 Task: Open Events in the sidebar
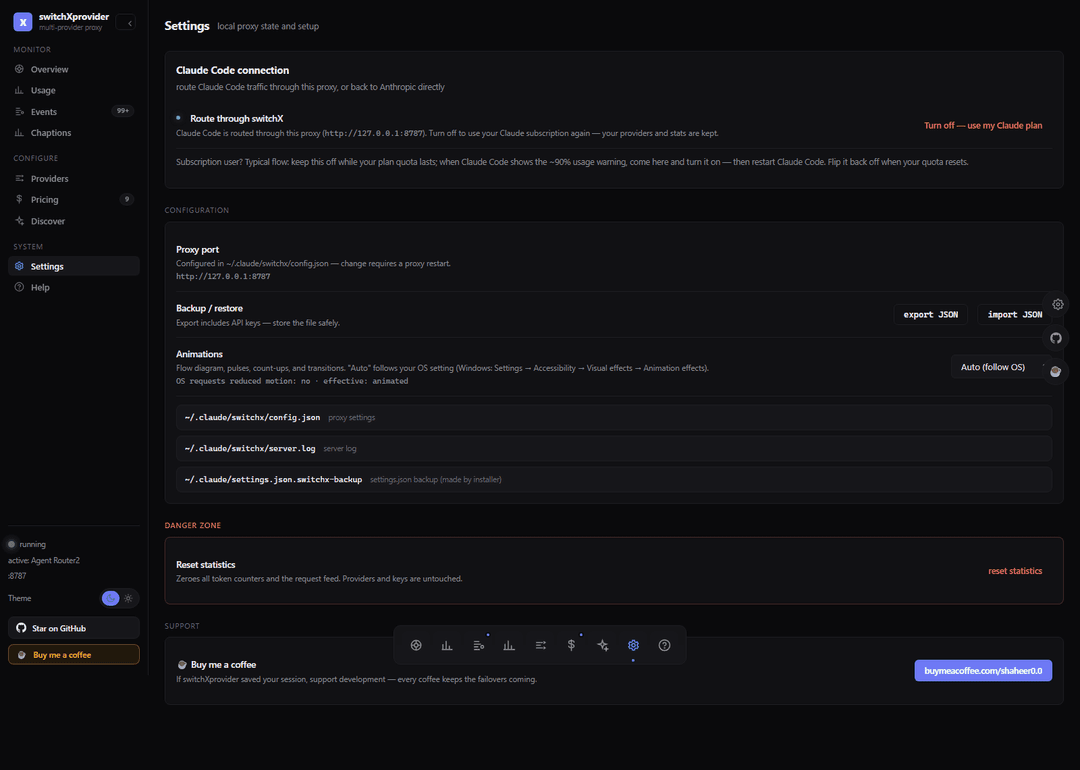pos(74,112)
